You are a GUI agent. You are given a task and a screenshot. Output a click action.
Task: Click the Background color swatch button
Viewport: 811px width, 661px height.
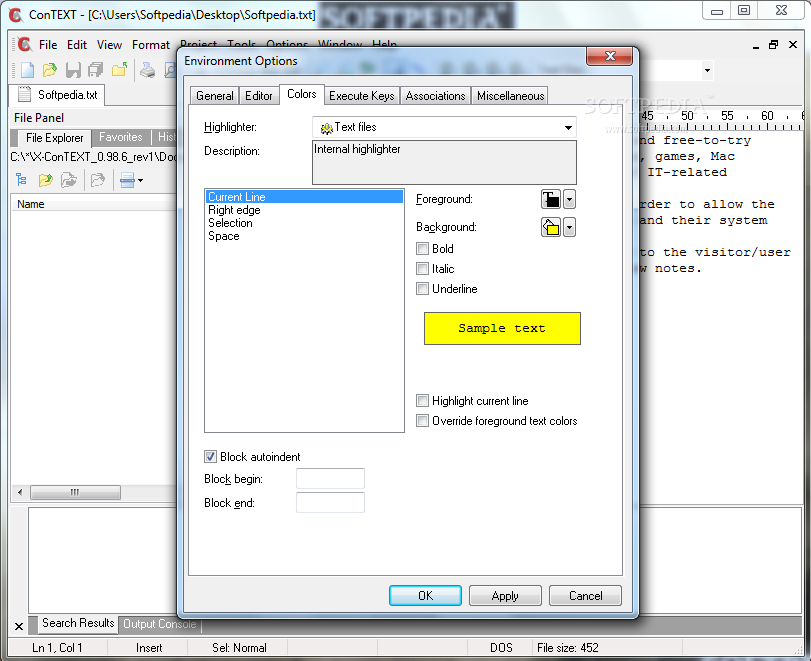click(551, 227)
